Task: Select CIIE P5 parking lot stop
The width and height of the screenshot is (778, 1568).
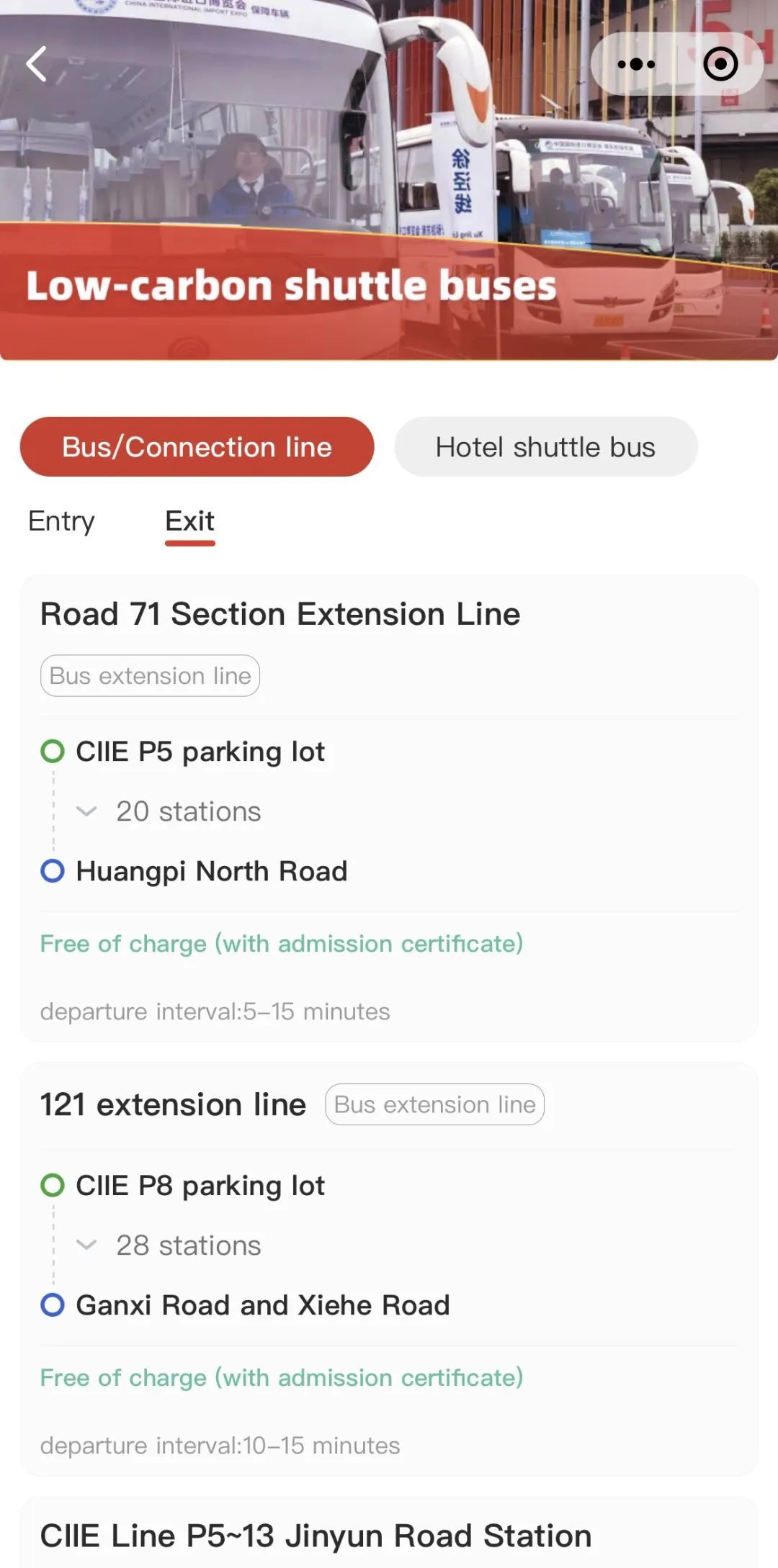Action: 200,752
